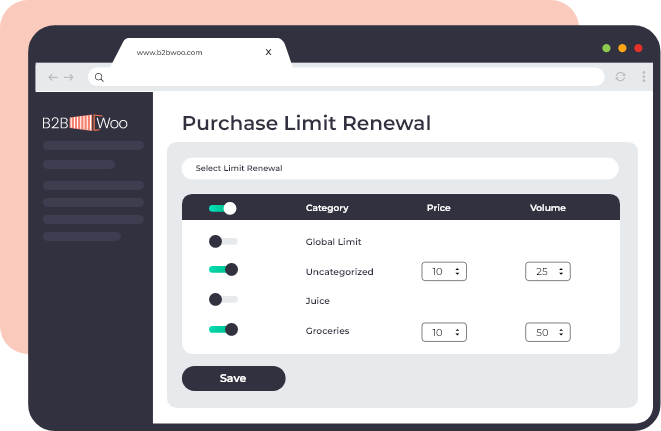
Task: Click the Price column header
Action: tap(438, 208)
